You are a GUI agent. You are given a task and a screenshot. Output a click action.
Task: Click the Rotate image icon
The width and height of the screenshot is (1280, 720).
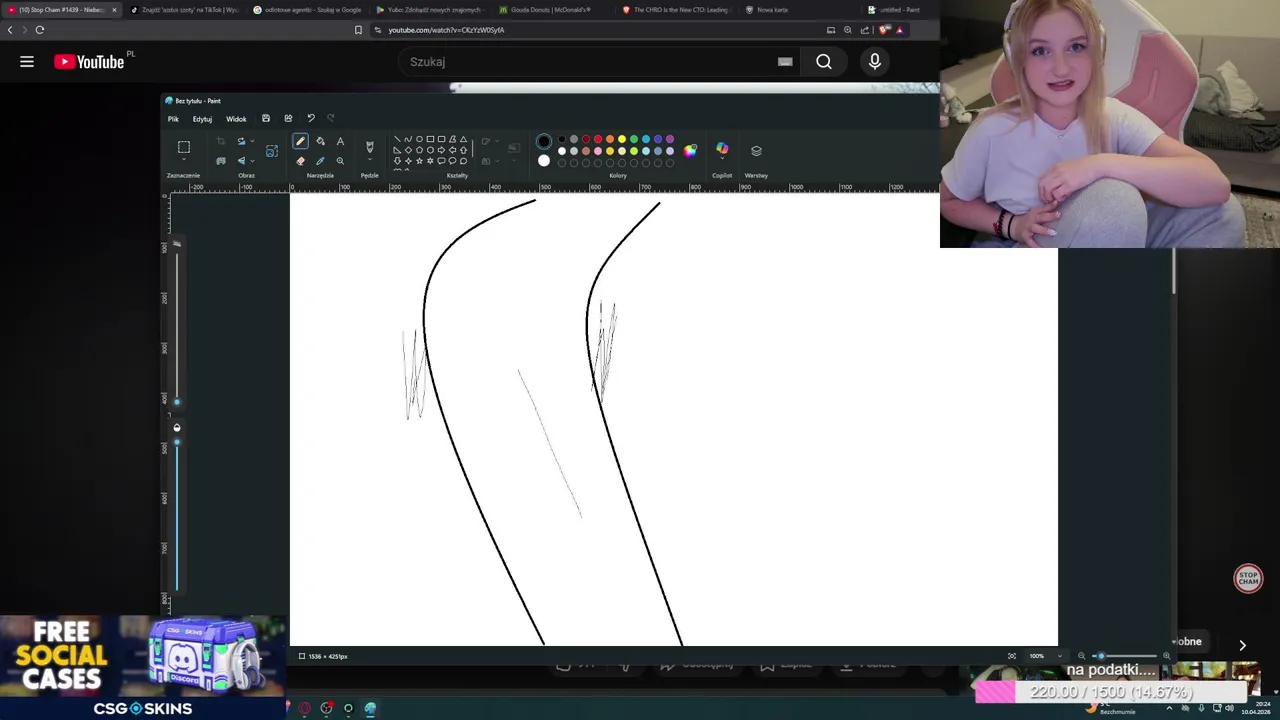[x=241, y=141]
